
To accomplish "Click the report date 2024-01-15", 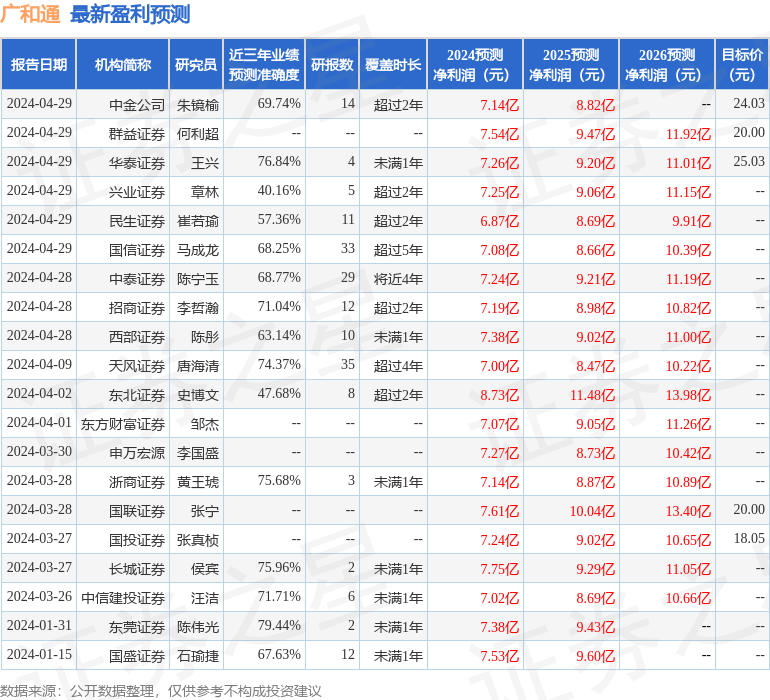I will pos(39,654).
